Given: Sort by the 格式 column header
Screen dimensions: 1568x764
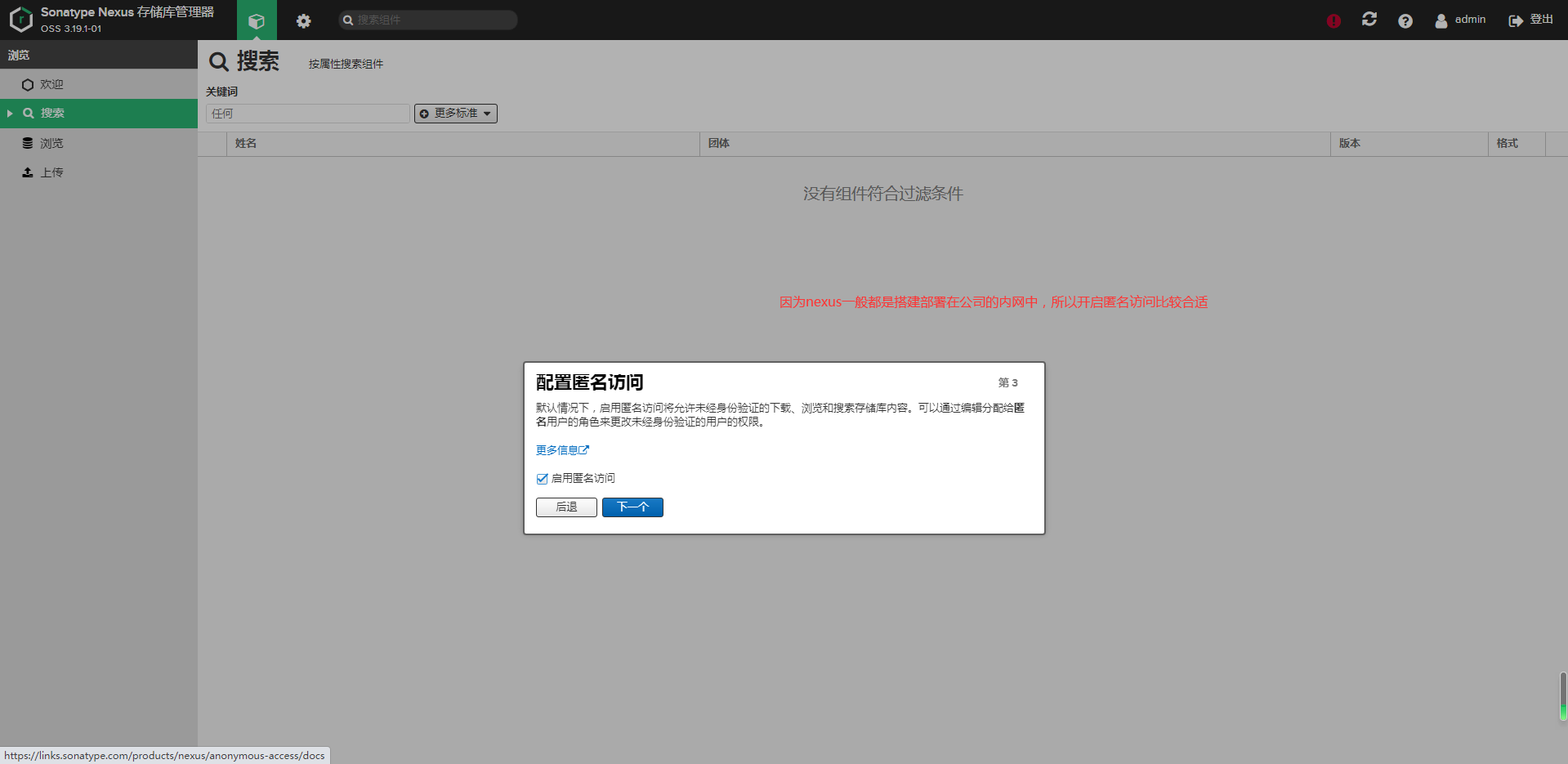Looking at the screenshot, I should point(1517,144).
